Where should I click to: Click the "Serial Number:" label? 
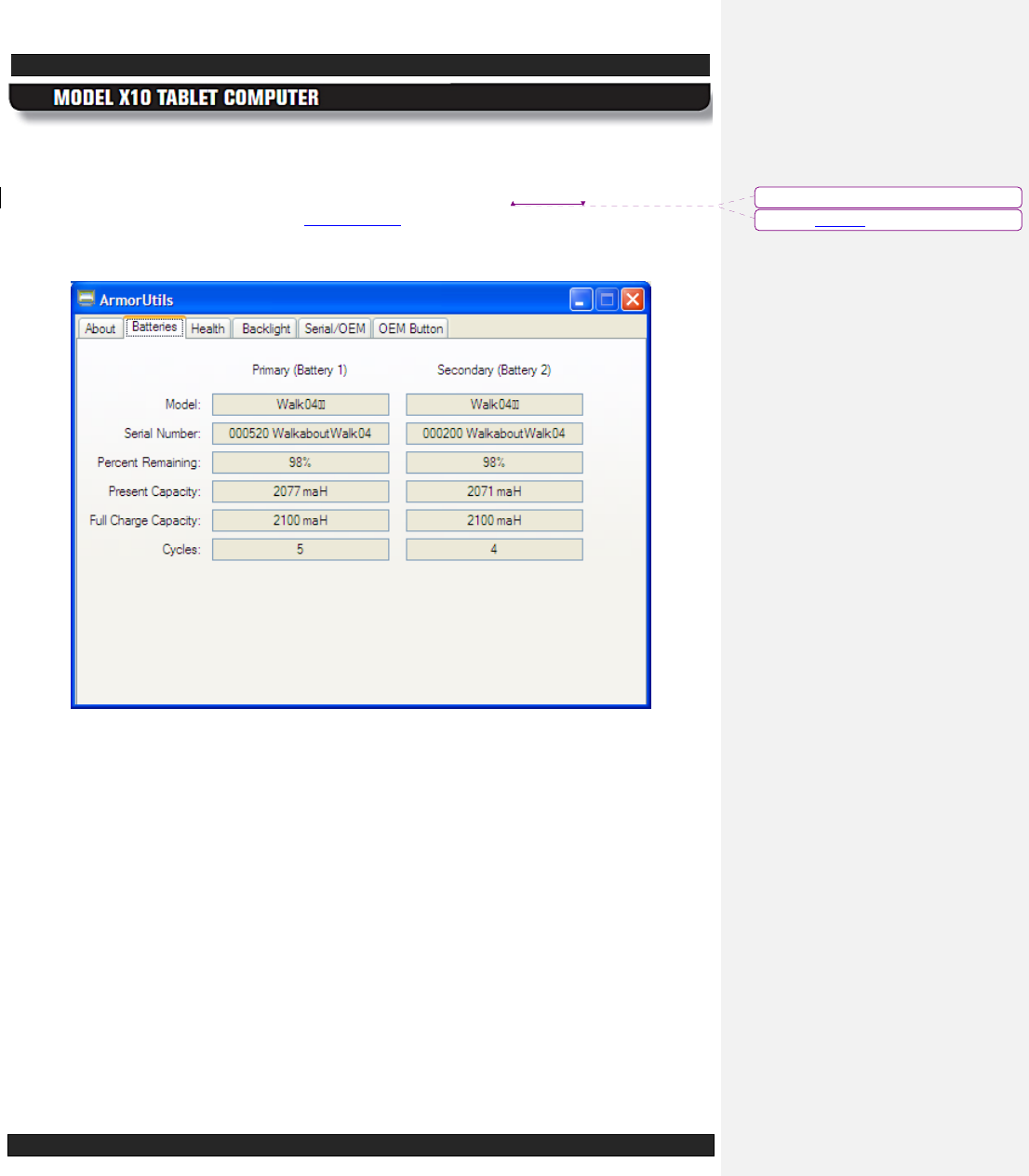[163, 434]
